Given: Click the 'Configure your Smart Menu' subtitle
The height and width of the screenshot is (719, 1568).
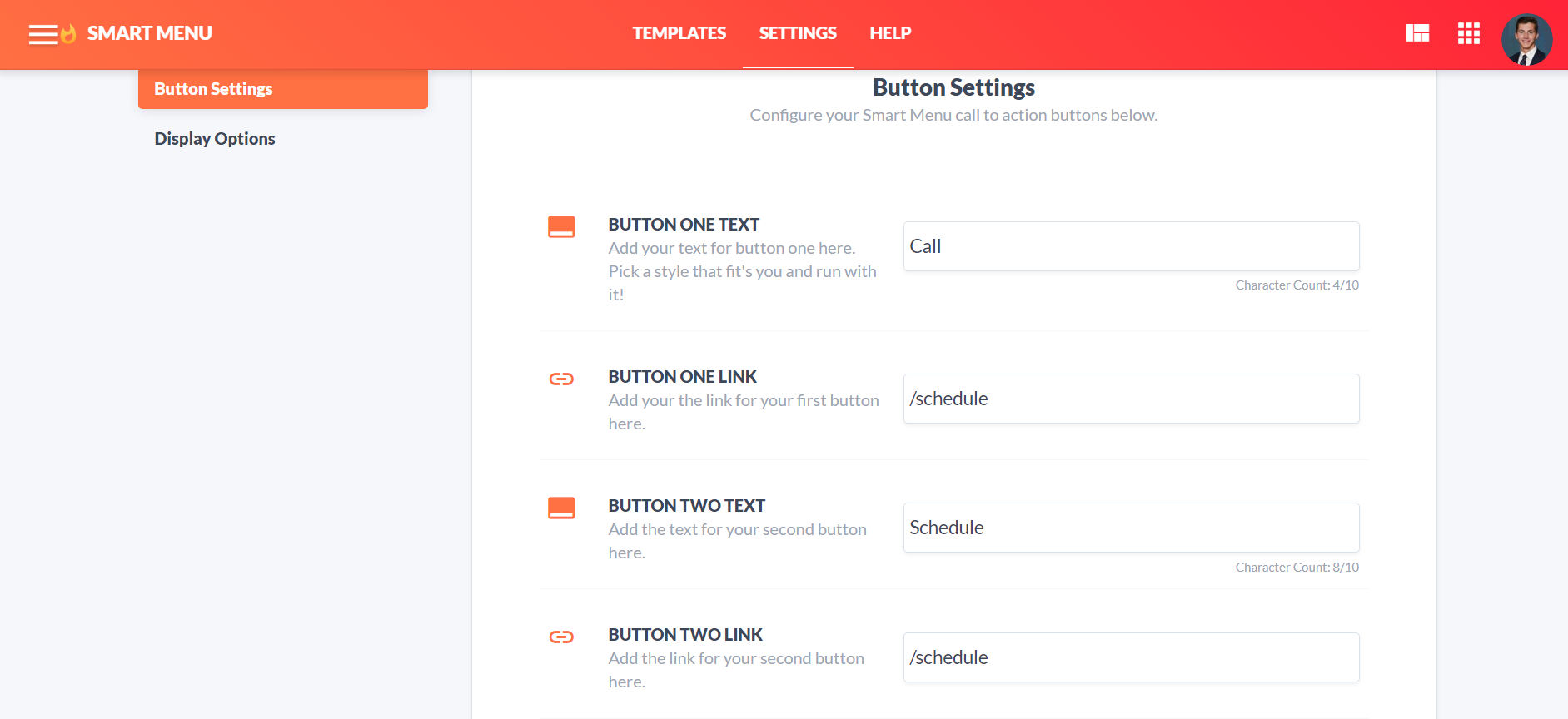Looking at the screenshot, I should click(953, 115).
